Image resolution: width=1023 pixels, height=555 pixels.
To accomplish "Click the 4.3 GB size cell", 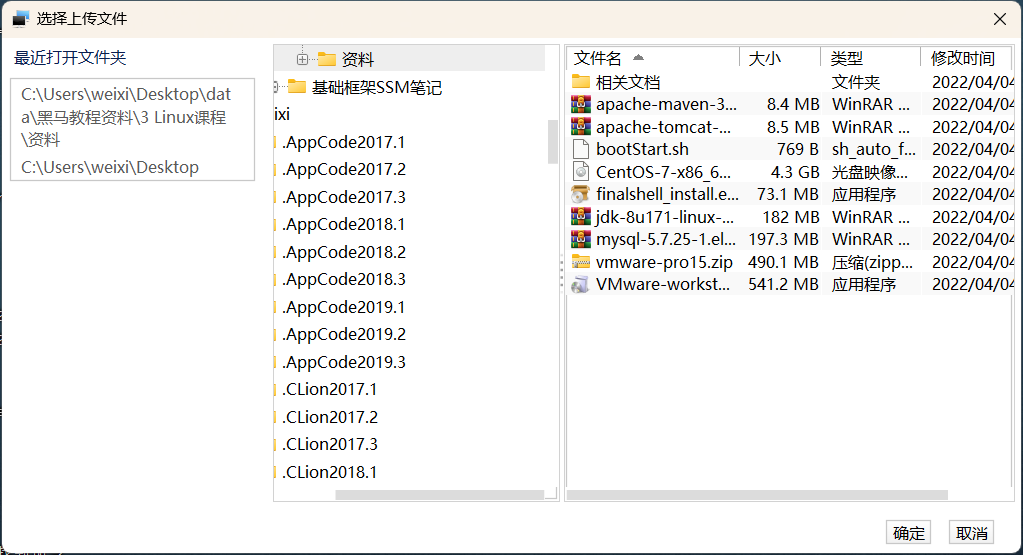I will (x=795, y=172).
